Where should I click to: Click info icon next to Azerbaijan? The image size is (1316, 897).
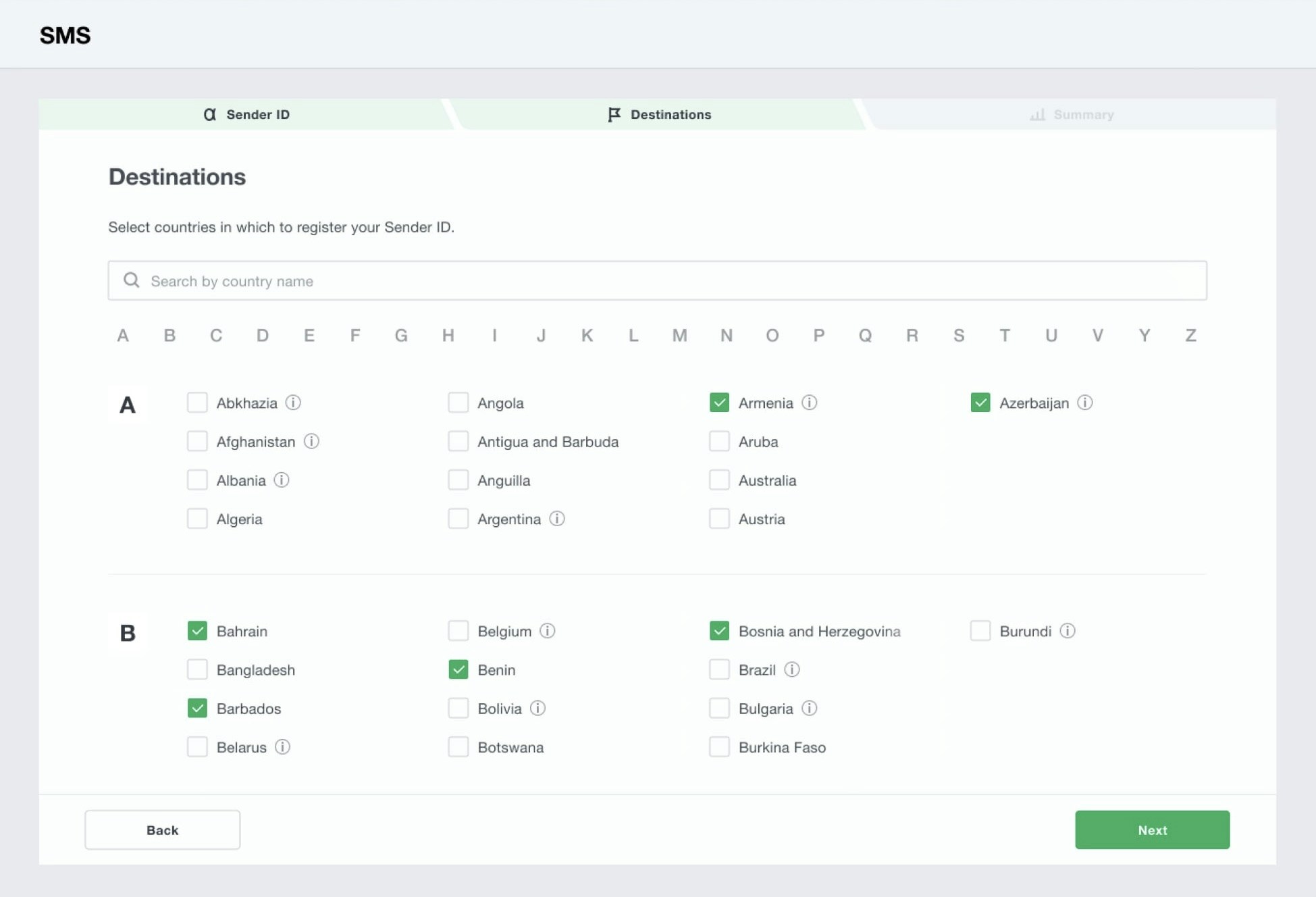pyautogui.click(x=1084, y=403)
